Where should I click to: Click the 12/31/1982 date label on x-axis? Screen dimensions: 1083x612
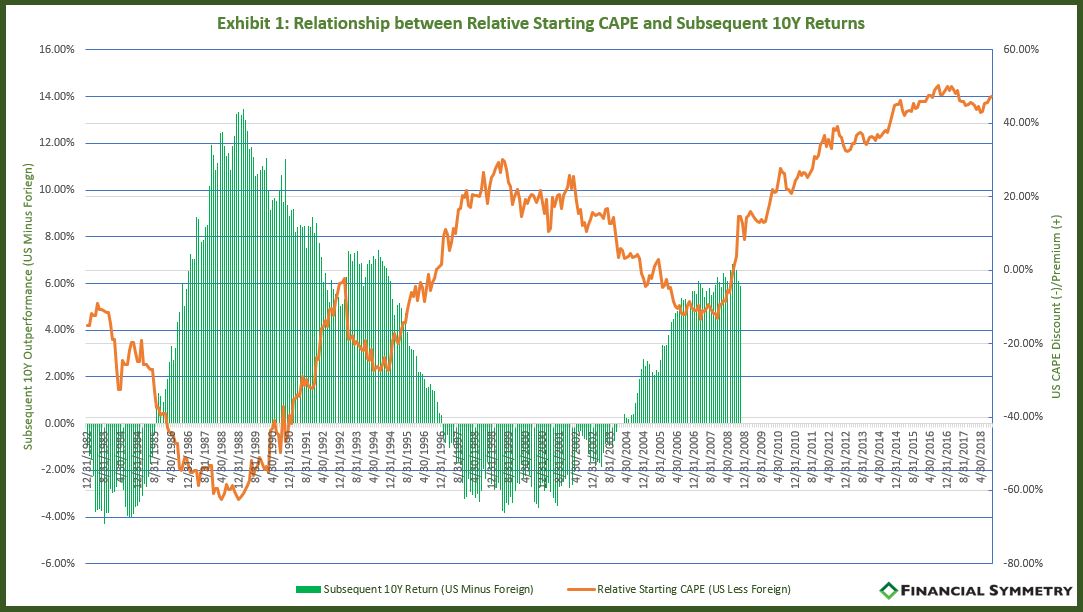point(88,459)
